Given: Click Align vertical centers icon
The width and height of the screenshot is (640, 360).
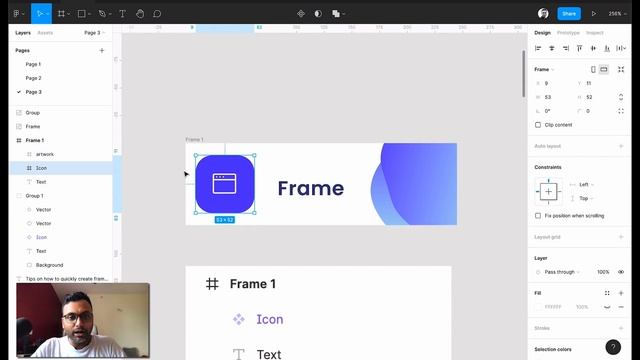Looking at the screenshot, I should [593, 48].
